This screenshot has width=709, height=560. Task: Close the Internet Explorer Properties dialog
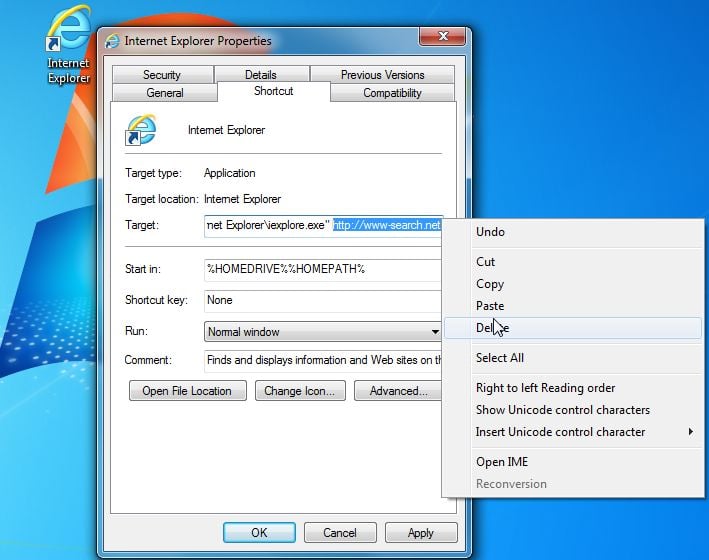[442, 37]
